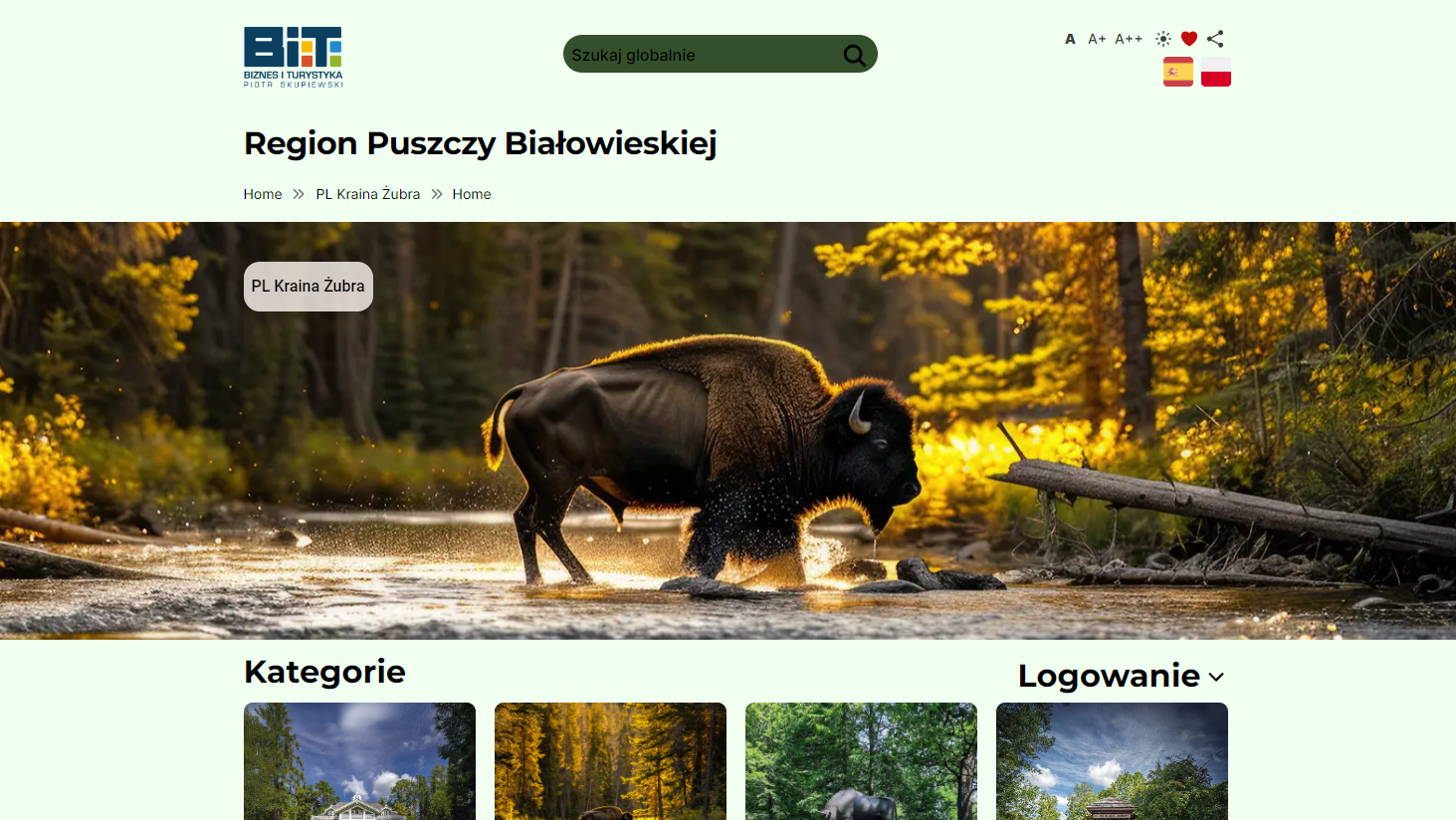The width and height of the screenshot is (1456, 820).
Task: Set largest font size with A++
Action: pyautogui.click(x=1129, y=39)
